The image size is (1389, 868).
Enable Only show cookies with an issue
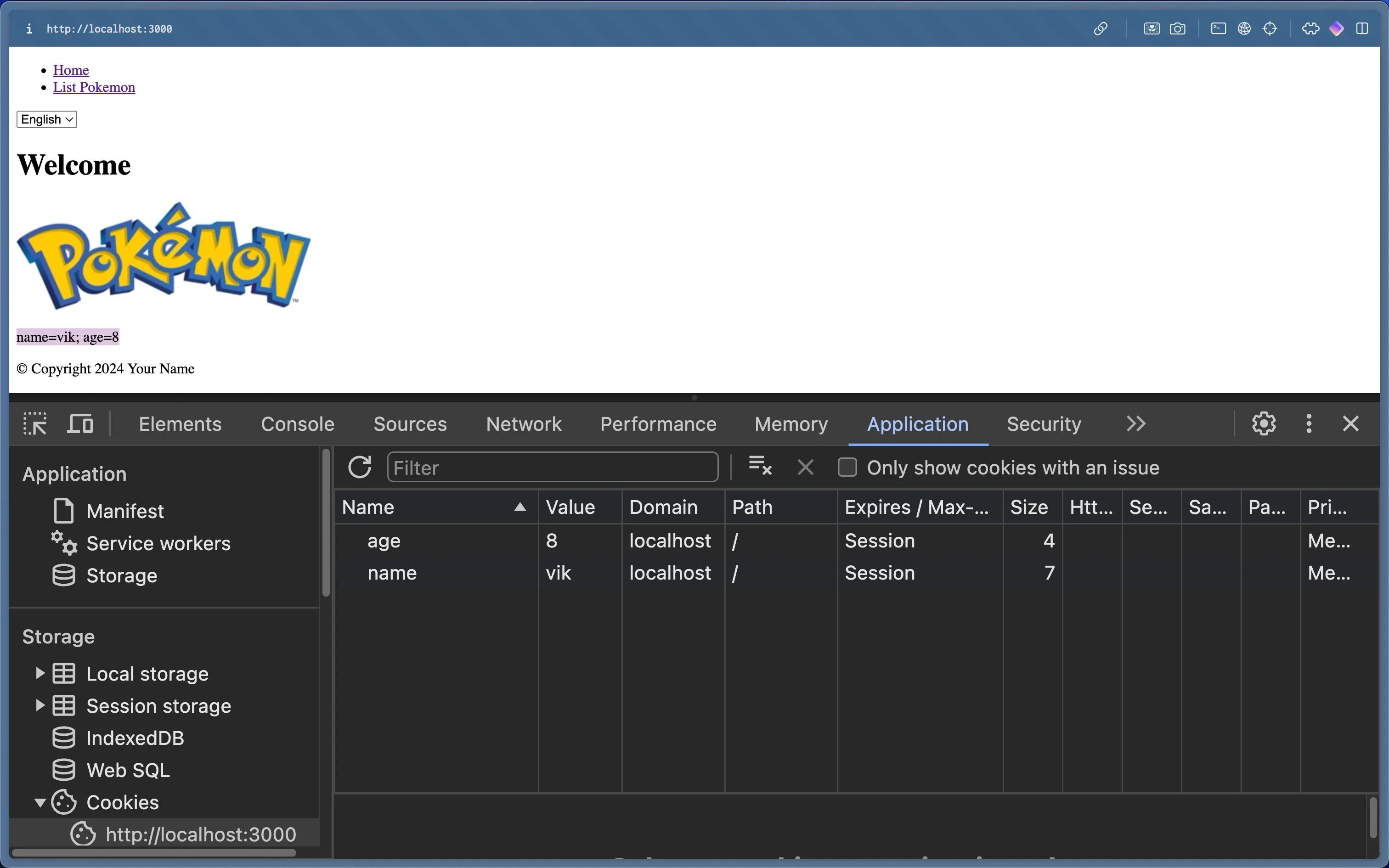pyautogui.click(x=847, y=468)
